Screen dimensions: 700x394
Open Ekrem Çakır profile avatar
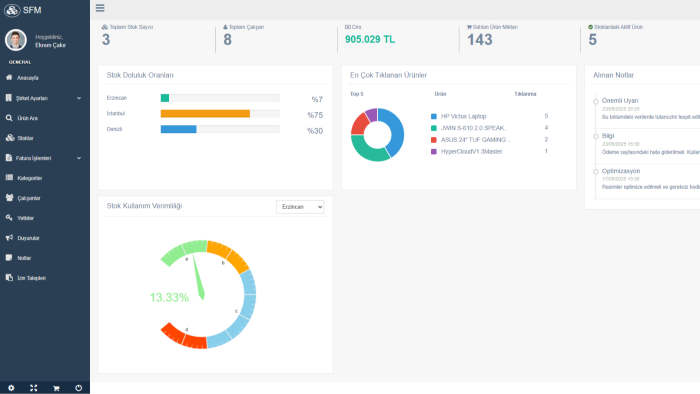pos(16,40)
